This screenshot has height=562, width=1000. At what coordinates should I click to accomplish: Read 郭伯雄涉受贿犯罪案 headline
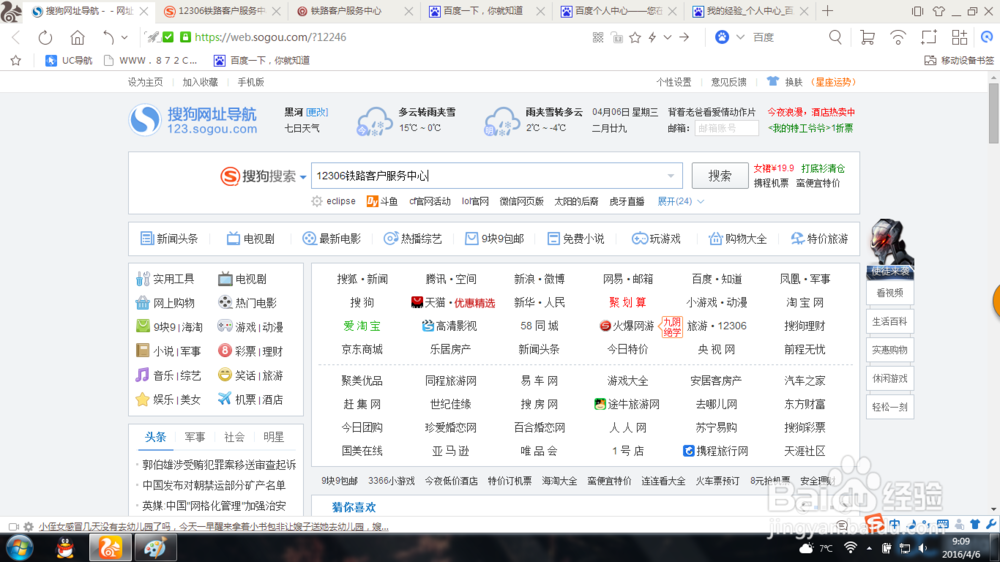(x=219, y=465)
